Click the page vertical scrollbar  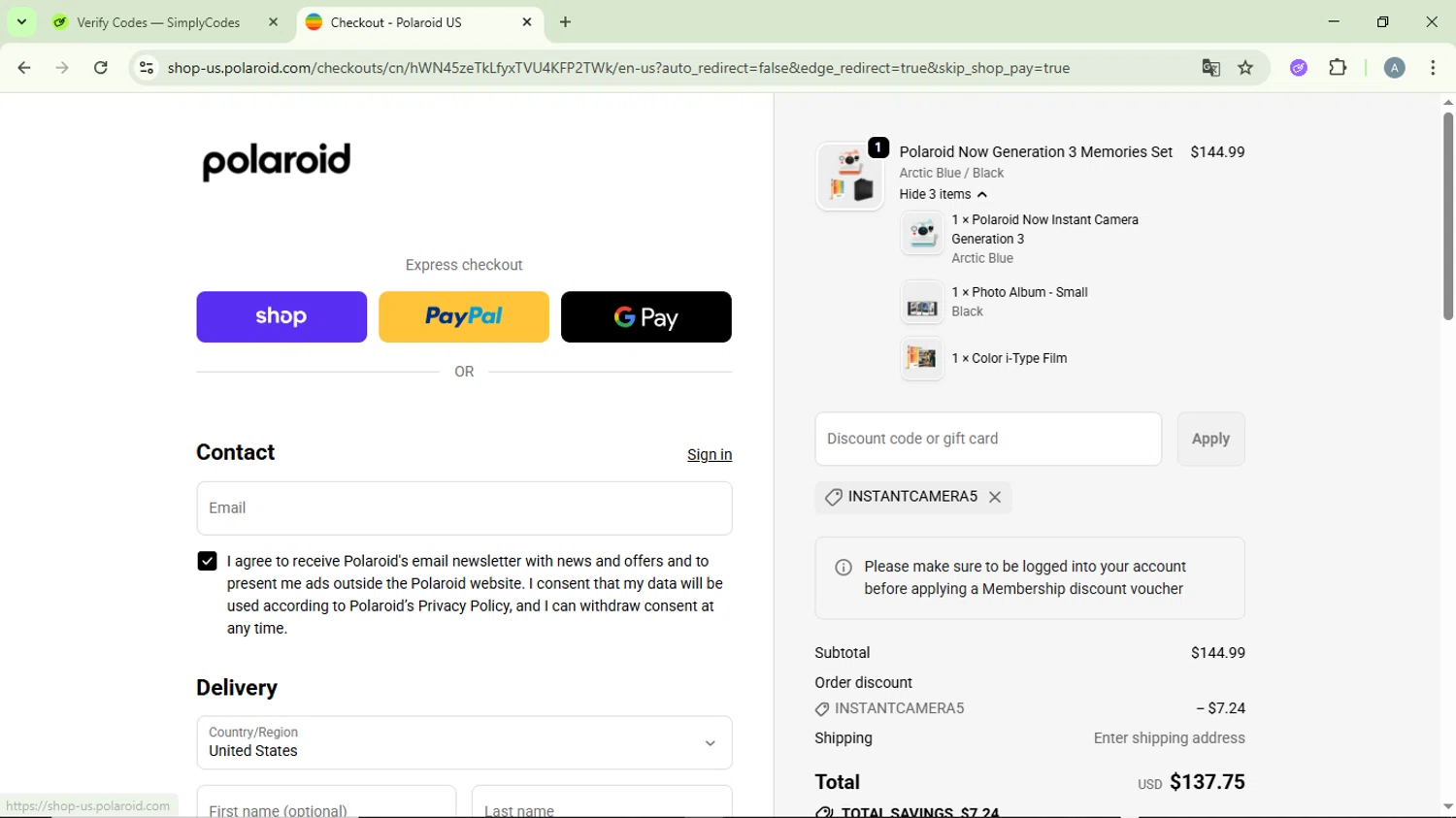pos(1447,216)
